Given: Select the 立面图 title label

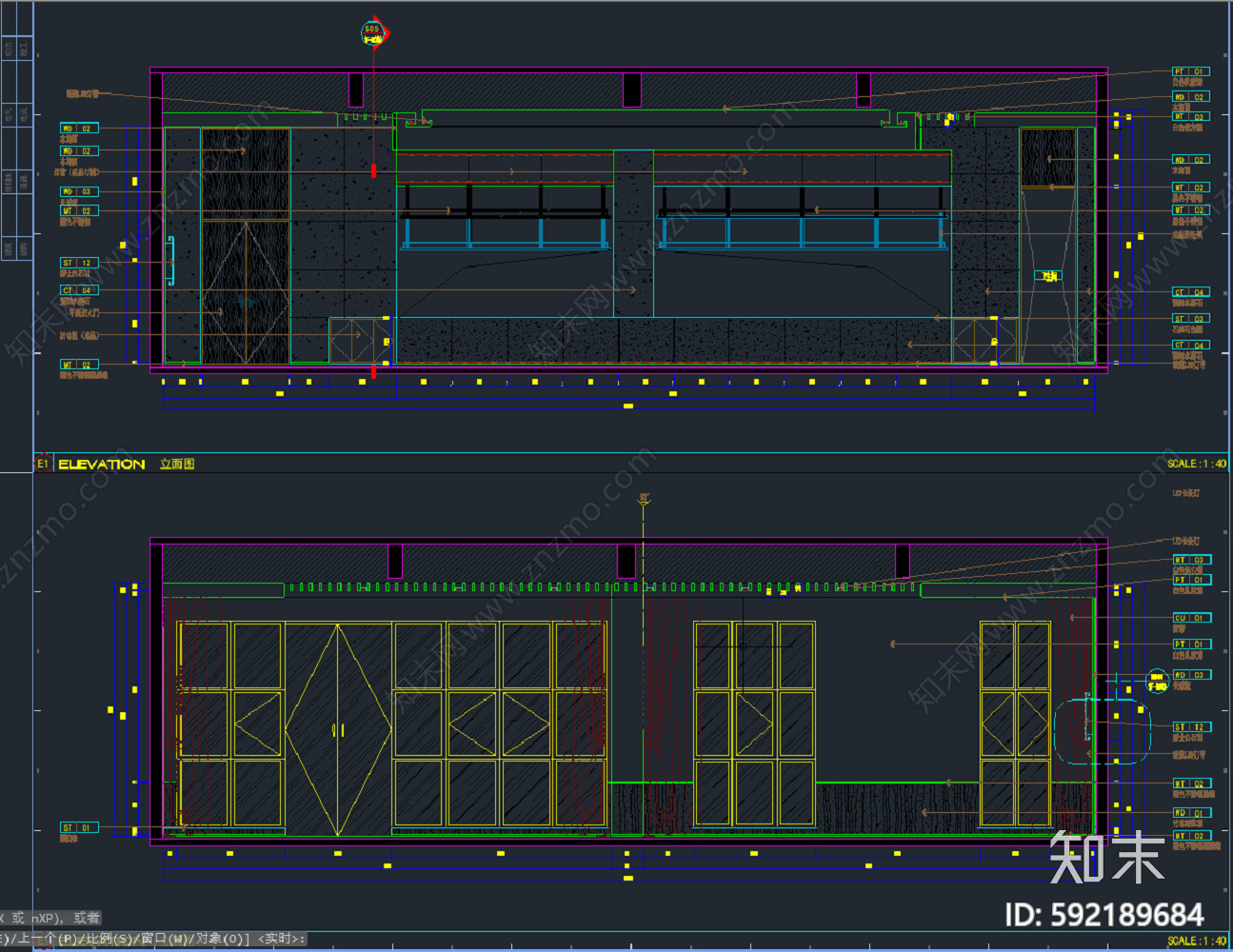Looking at the screenshot, I should pyautogui.click(x=177, y=465).
